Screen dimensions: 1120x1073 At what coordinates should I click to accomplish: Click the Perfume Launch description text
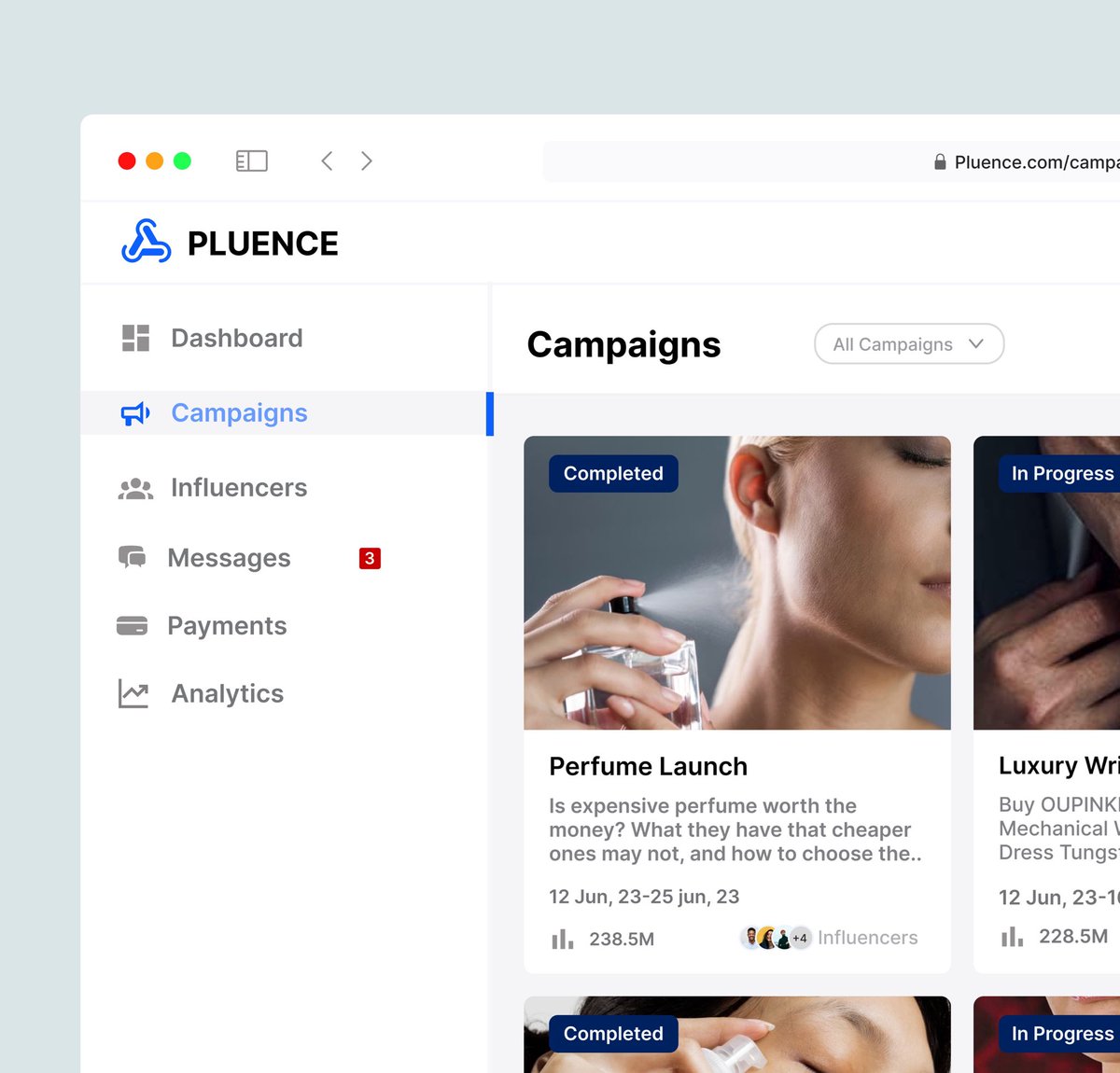(x=735, y=829)
